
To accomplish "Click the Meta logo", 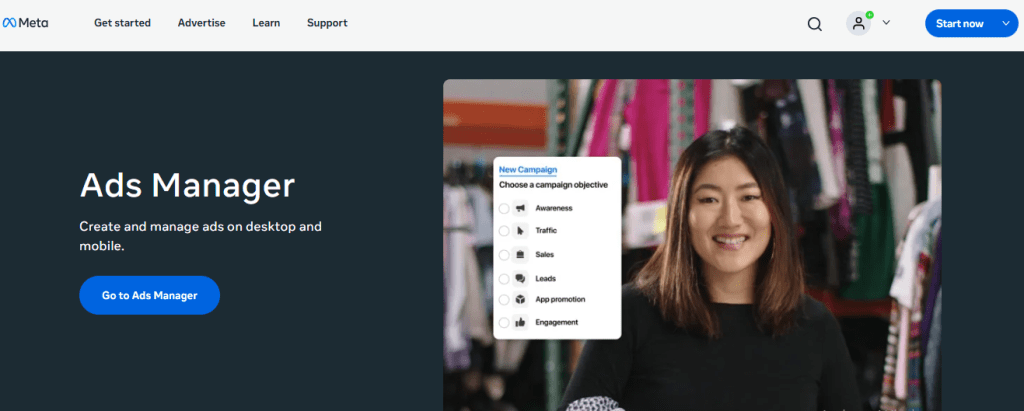I will point(25,23).
